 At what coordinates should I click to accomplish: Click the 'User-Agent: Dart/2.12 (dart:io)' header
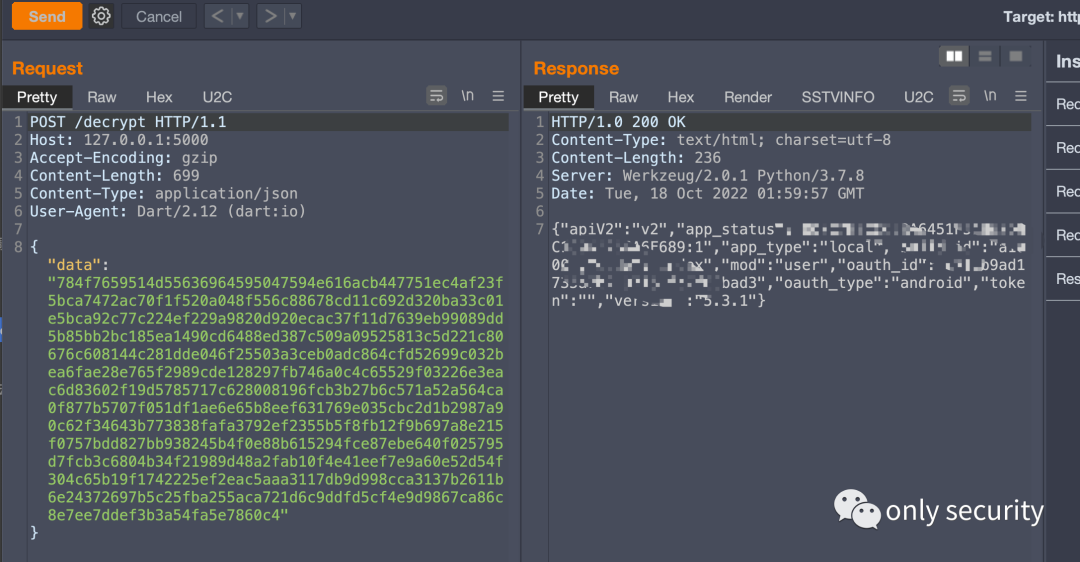tap(167, 211)
